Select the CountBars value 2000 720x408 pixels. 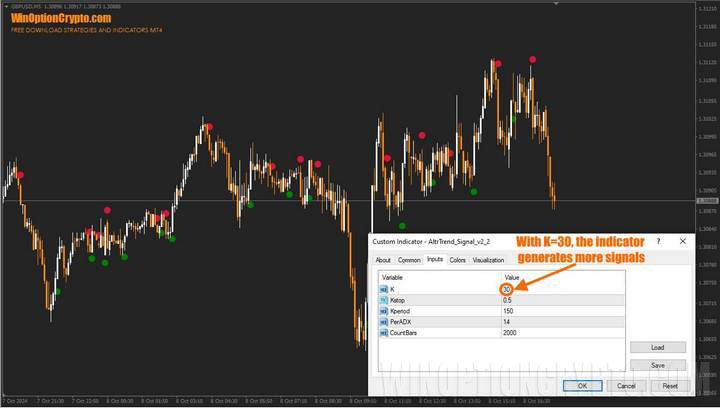coord(511,333)
